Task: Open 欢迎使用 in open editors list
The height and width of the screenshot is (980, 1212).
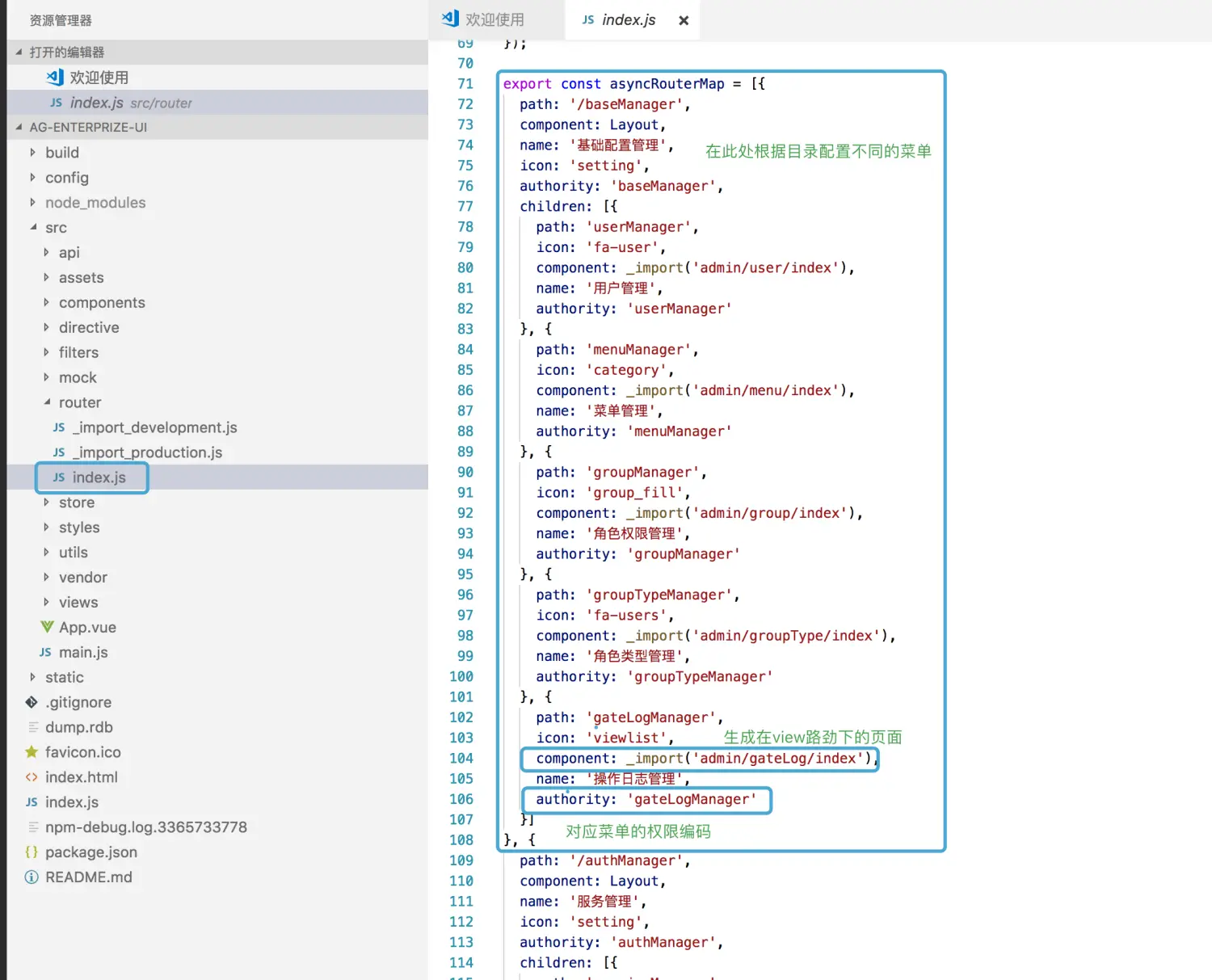Action: click(217, 78)
